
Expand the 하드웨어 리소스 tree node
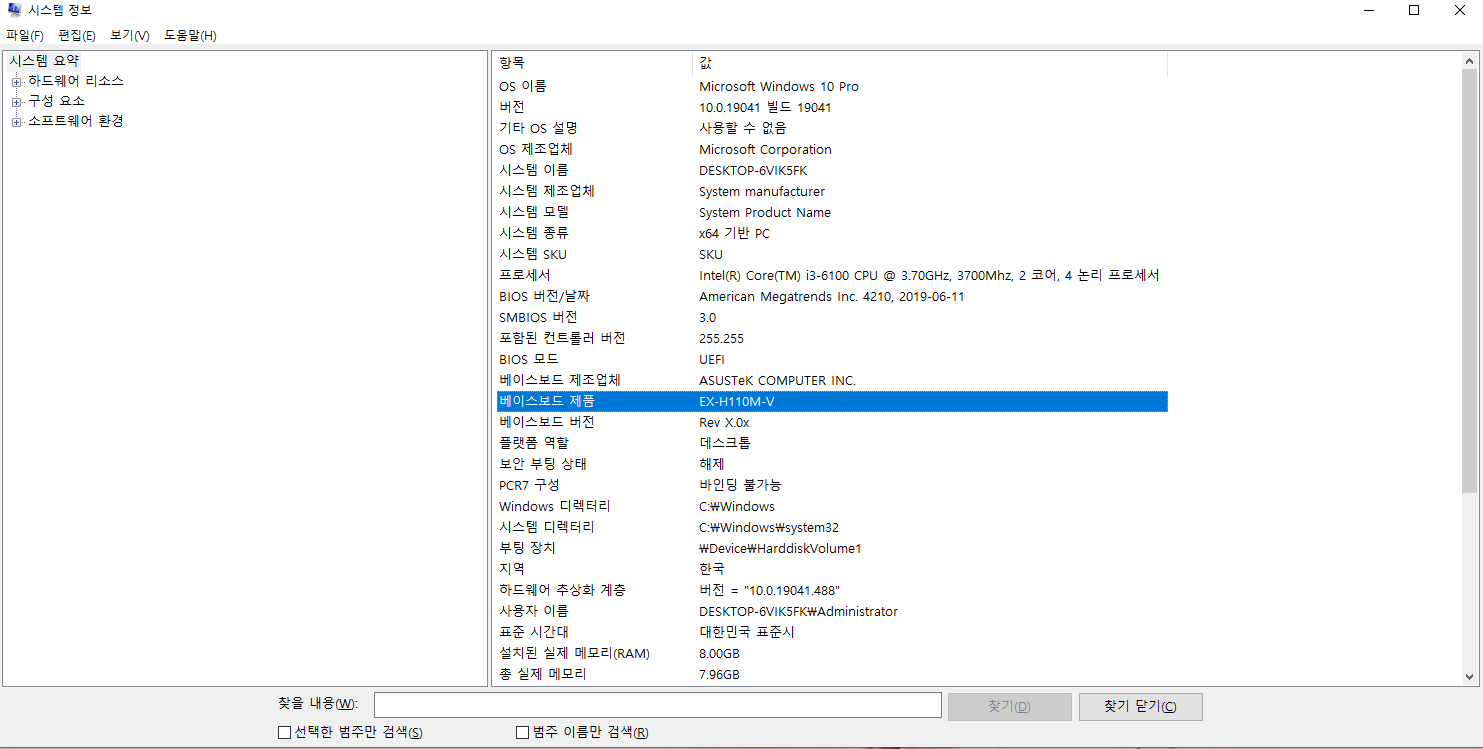click(x=15, y=82)
